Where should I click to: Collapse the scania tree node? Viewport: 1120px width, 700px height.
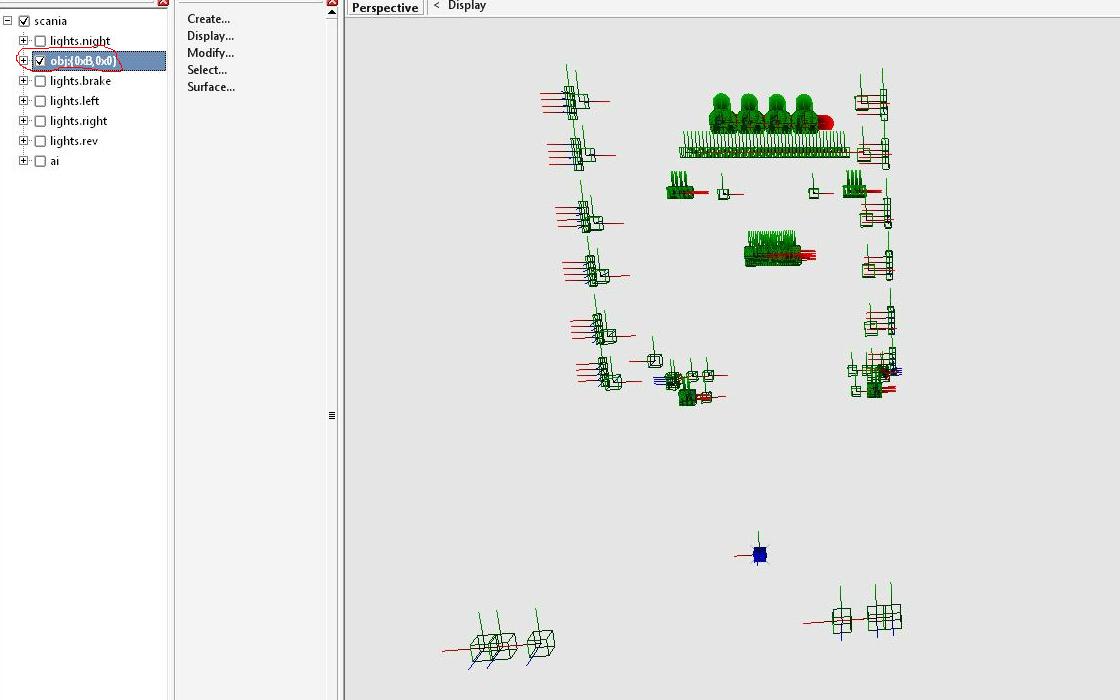8,21
